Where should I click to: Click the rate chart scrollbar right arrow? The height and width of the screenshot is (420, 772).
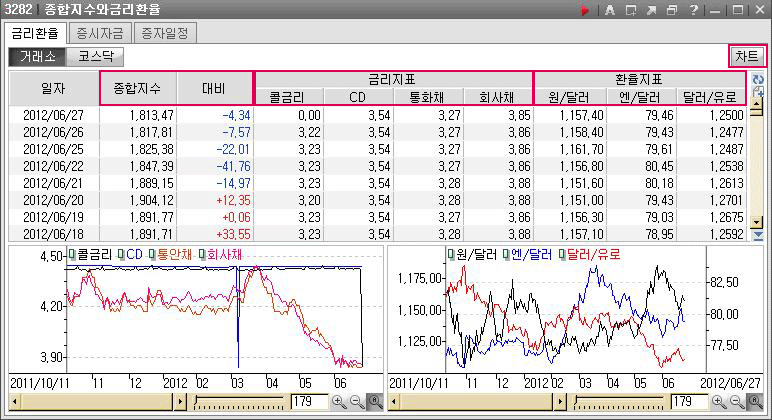tap(180, 402)
